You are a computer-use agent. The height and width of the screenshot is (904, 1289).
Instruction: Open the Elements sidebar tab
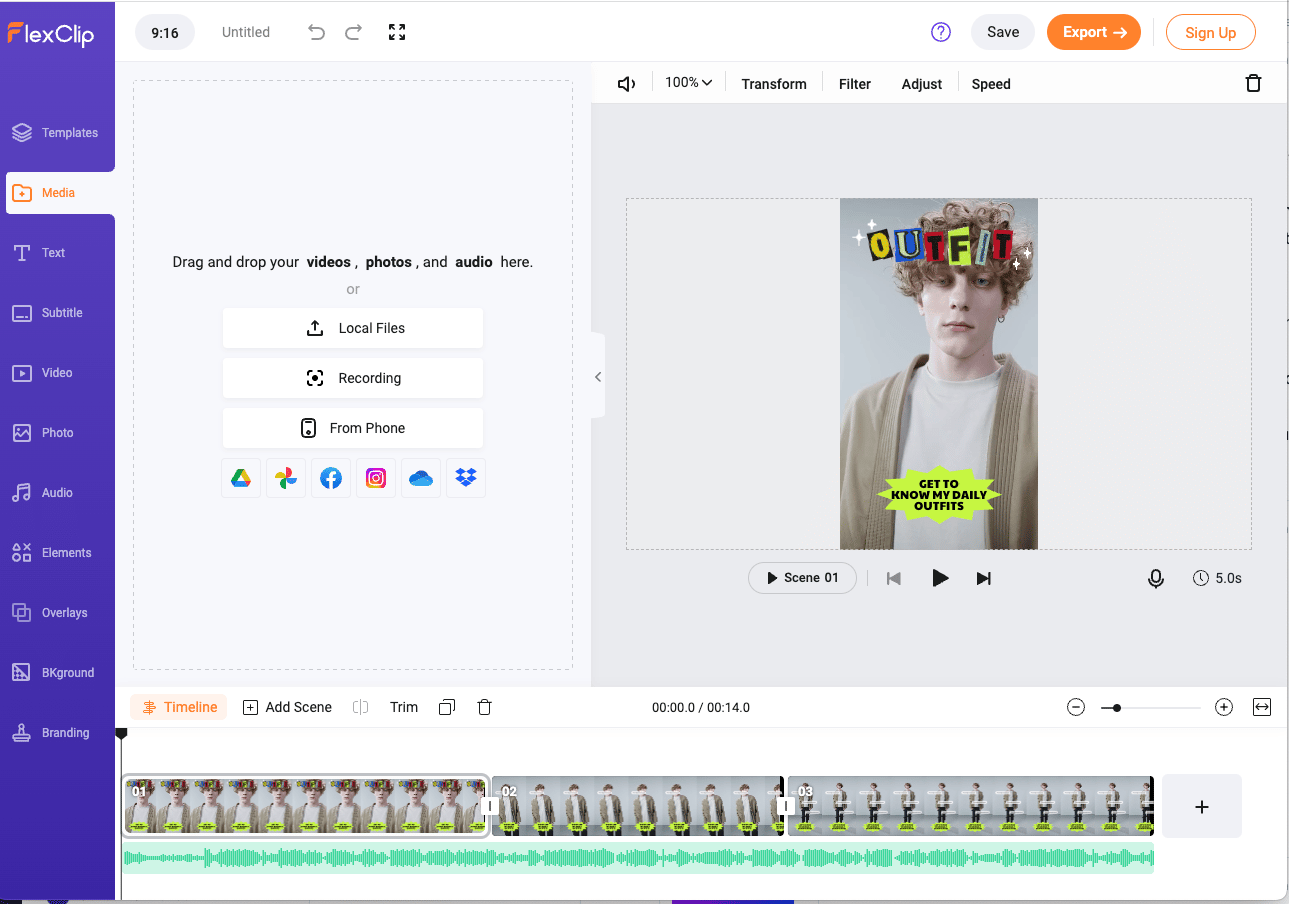[57, 553]
